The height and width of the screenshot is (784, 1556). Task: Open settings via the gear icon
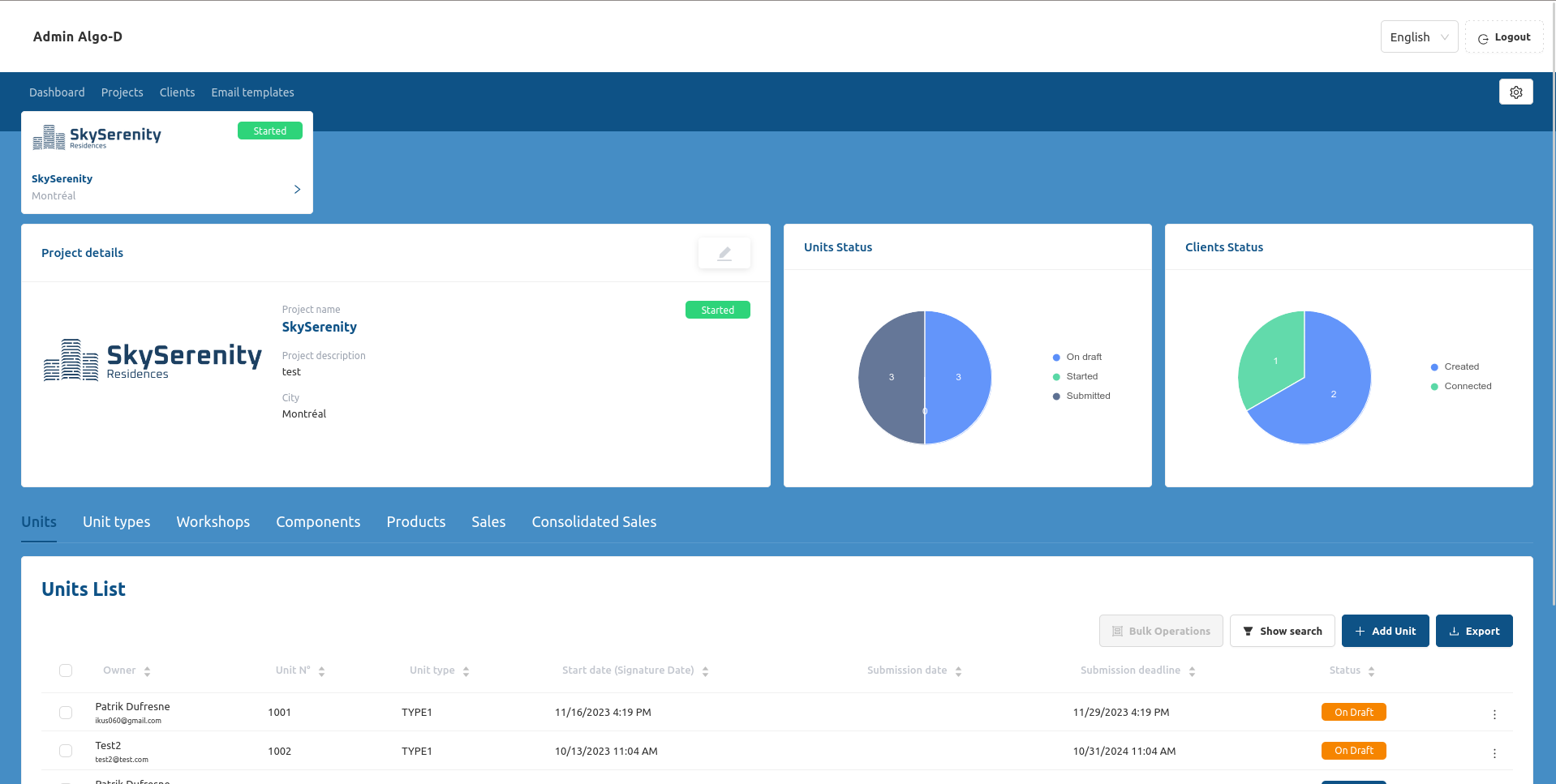(x=1515, y=92)
